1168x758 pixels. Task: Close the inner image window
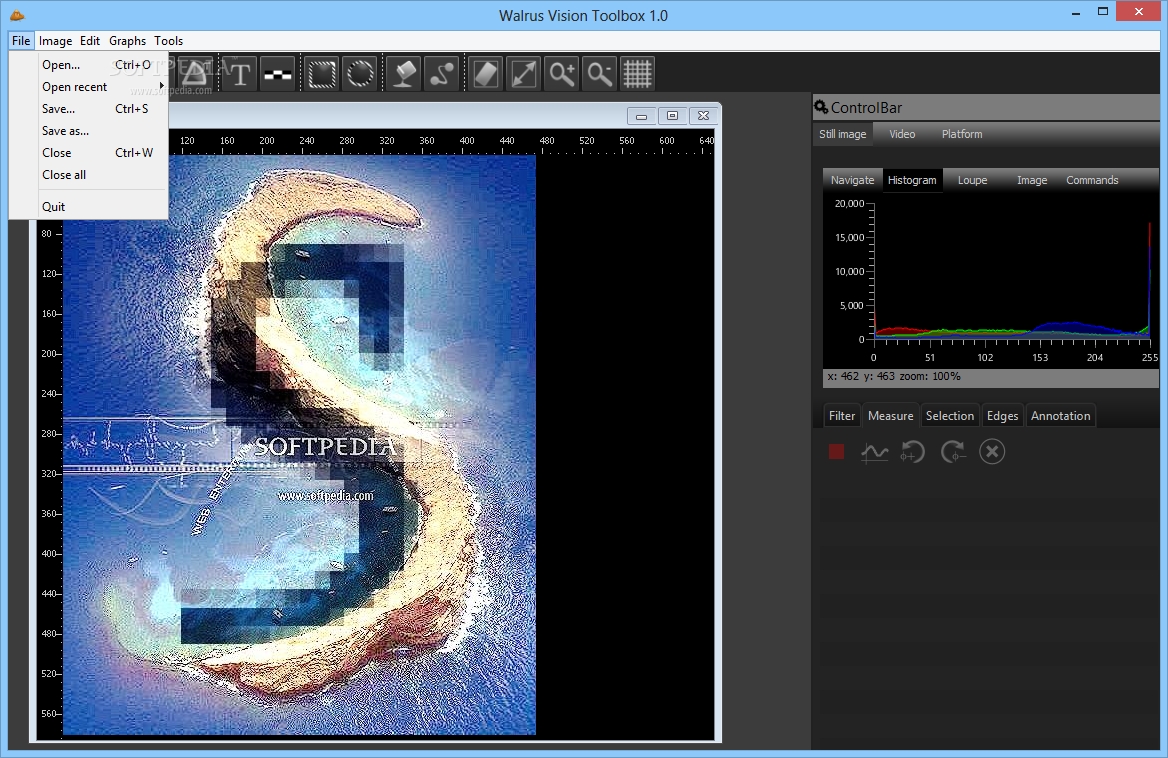[703, 116]
